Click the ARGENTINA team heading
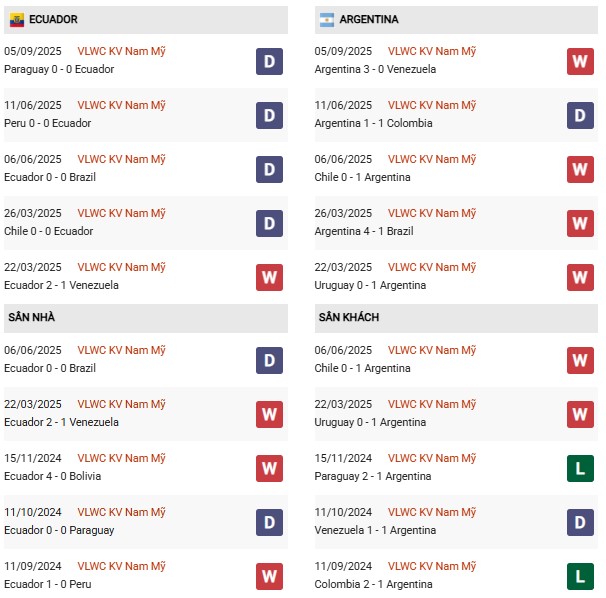Viewport: 606px width, 598px height. tap(369, 19)
